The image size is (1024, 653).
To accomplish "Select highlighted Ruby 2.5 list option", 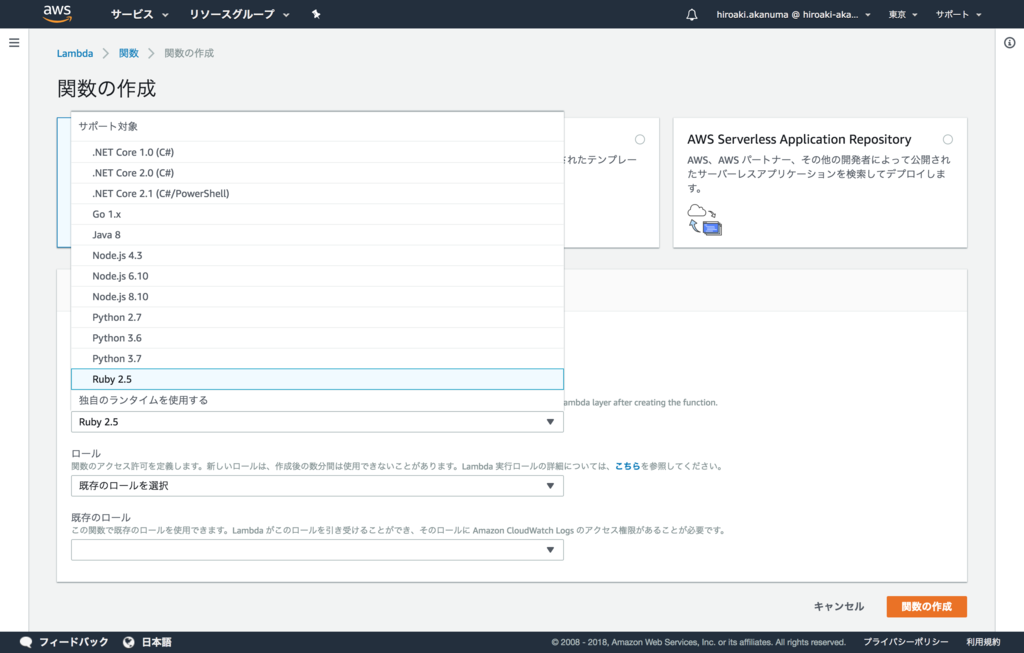I will click(x=317, y=379).
